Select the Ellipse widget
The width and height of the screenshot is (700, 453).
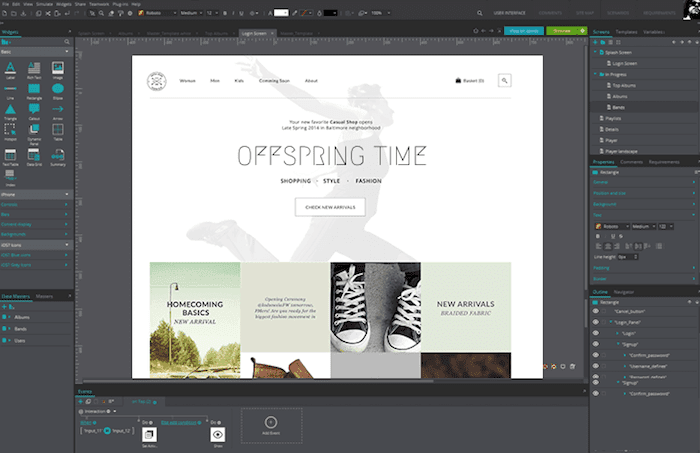tap(58, 91)
